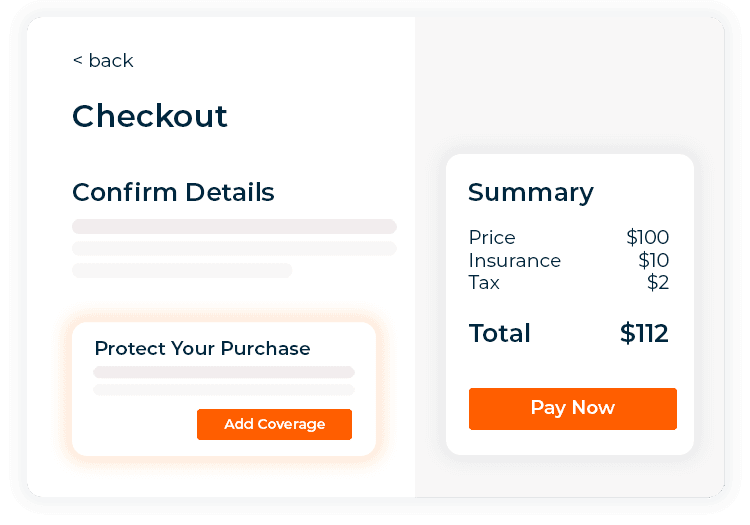Click the bold Total label
The height and width of the screenshot is (525, 750).
499,333
